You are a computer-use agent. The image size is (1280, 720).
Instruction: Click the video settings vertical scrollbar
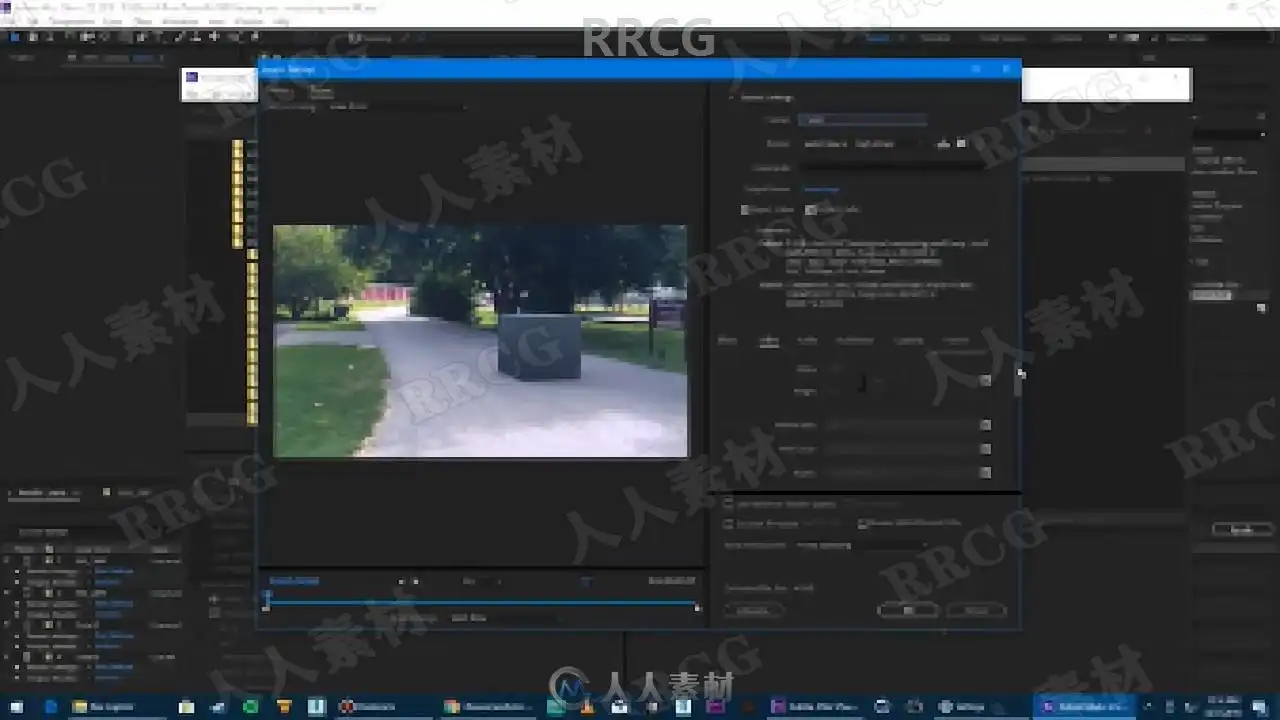coord(1018,380)
